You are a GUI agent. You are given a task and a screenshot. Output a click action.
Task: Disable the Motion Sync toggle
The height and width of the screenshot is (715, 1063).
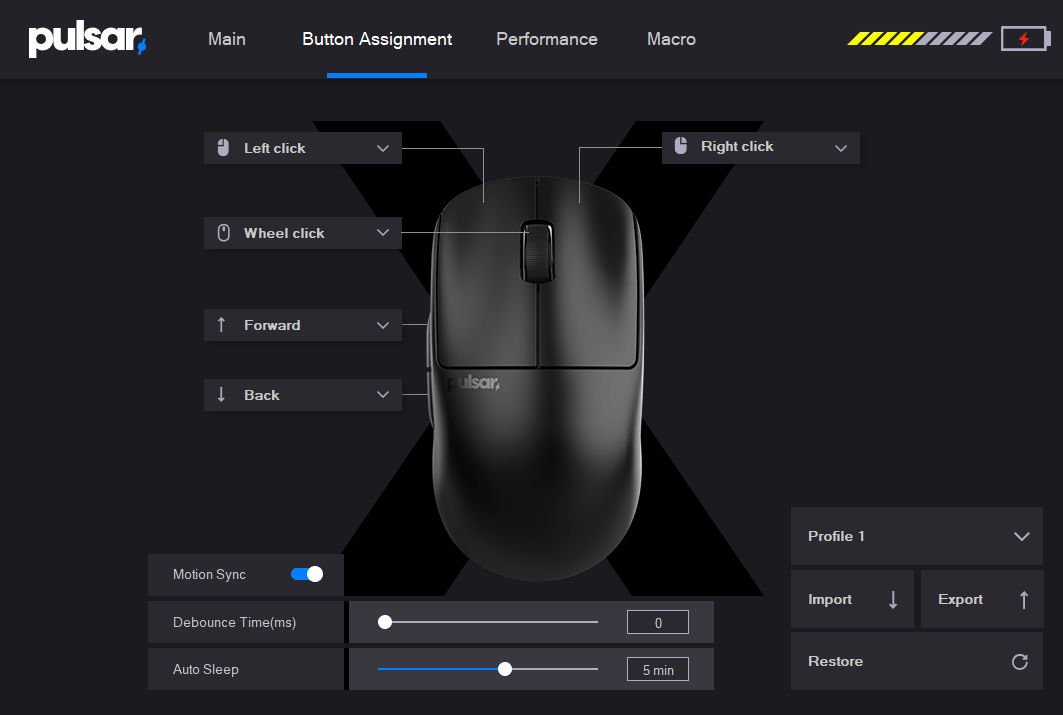coord(308,574)
